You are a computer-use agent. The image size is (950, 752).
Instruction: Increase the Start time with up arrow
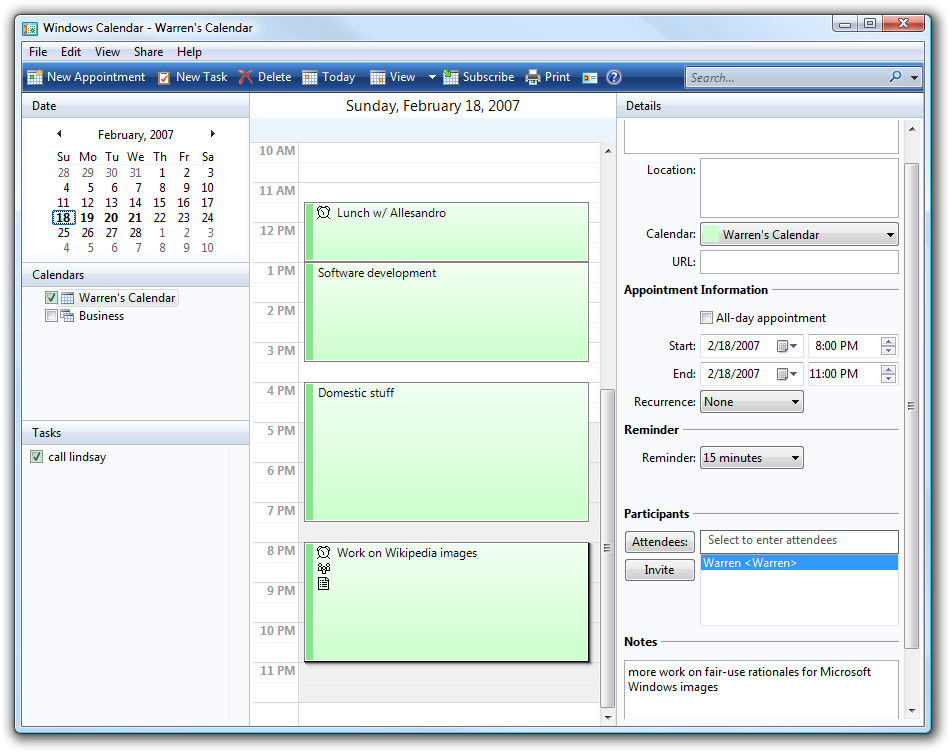(x=888, y=341)
